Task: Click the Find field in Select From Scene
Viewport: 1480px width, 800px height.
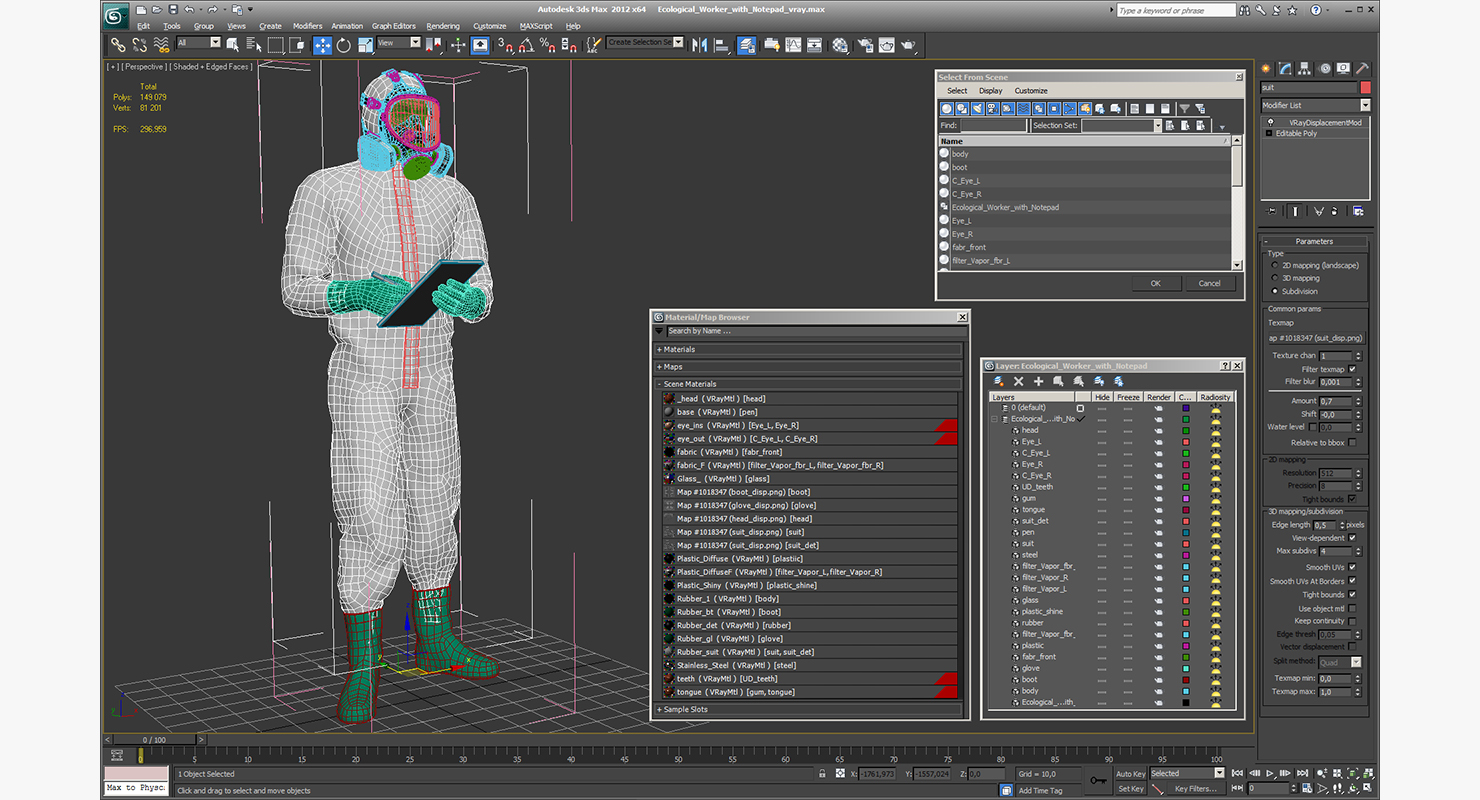Action: click(x=993, y=125)
